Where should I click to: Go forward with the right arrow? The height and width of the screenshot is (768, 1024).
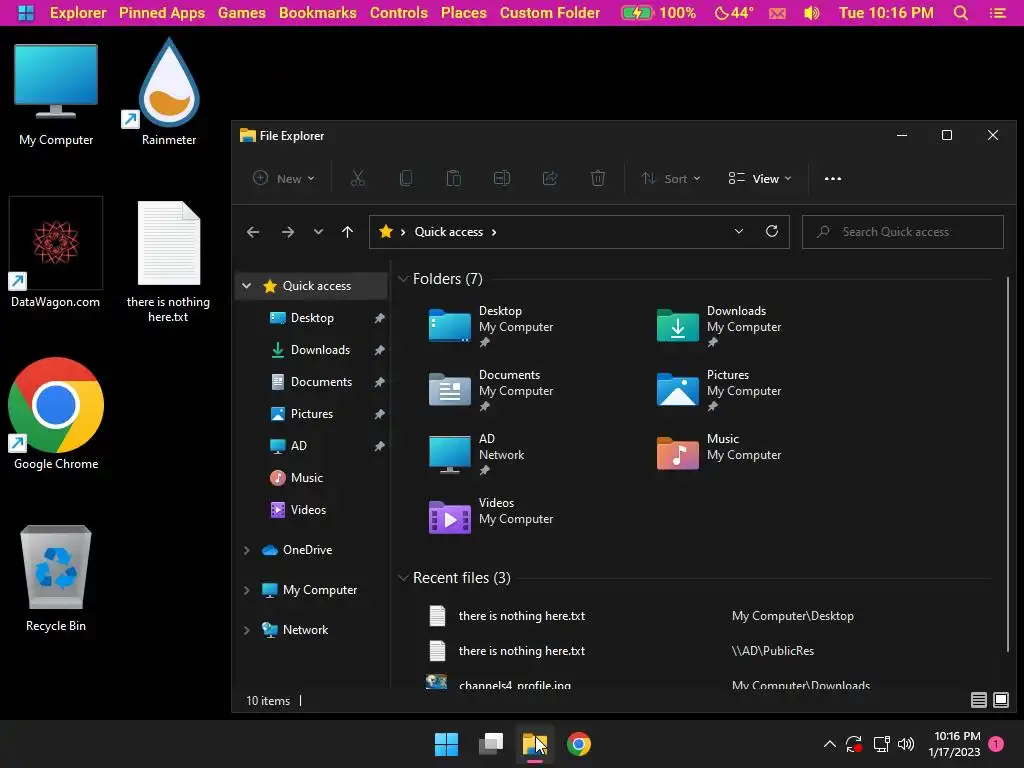(287, 232)
